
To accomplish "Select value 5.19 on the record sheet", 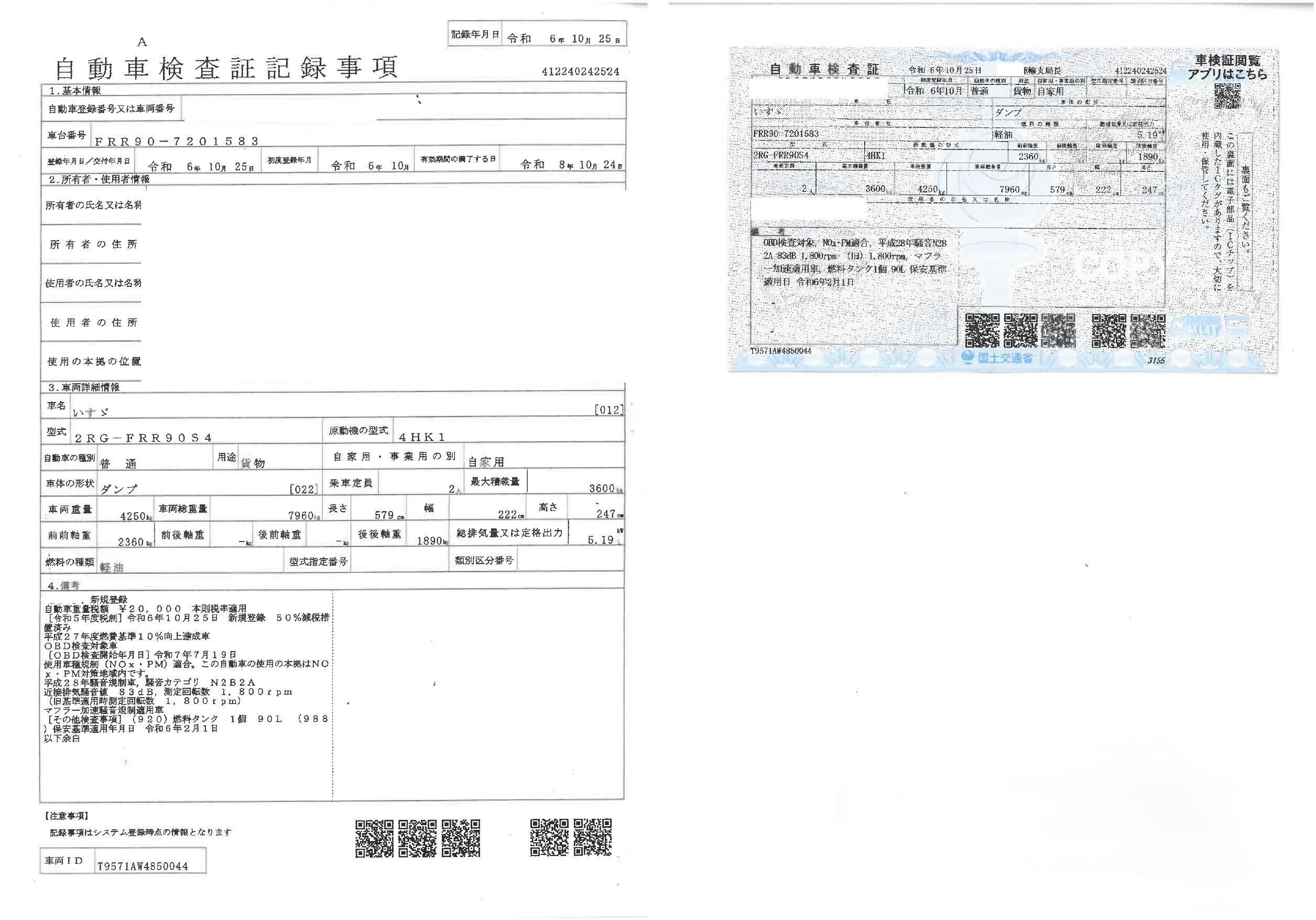I will [600, 539].
